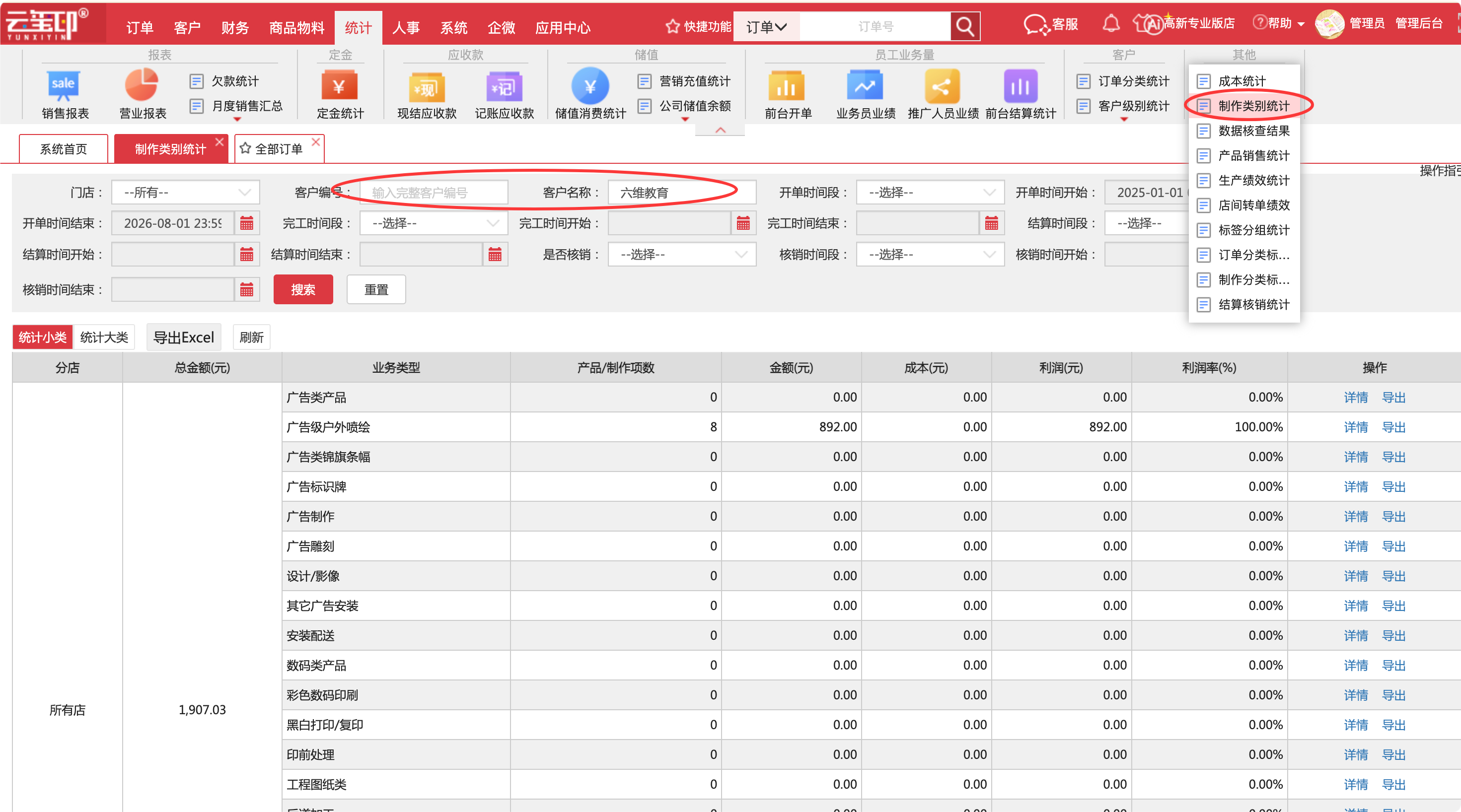Expand the 是否核销 dropdown
1461x812 pixels.
click(682, 254)
